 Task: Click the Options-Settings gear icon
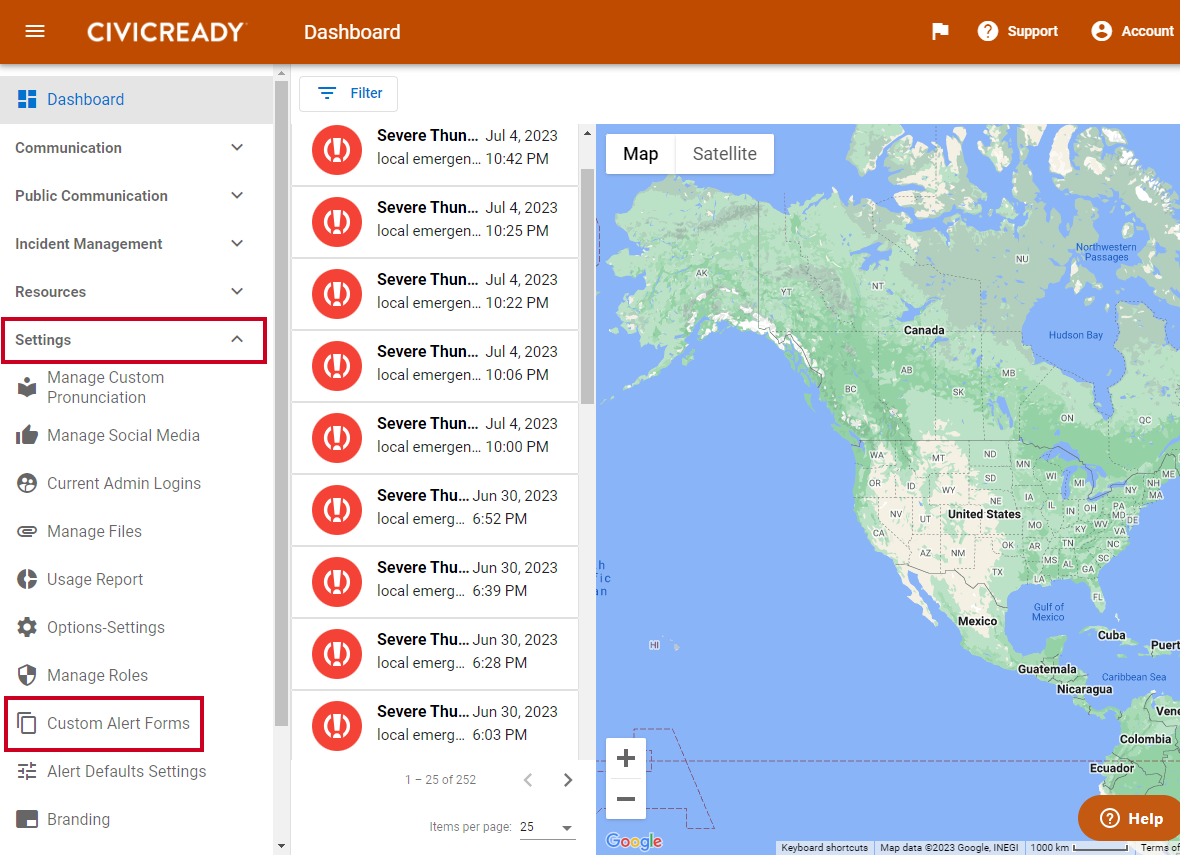point(27,628)
